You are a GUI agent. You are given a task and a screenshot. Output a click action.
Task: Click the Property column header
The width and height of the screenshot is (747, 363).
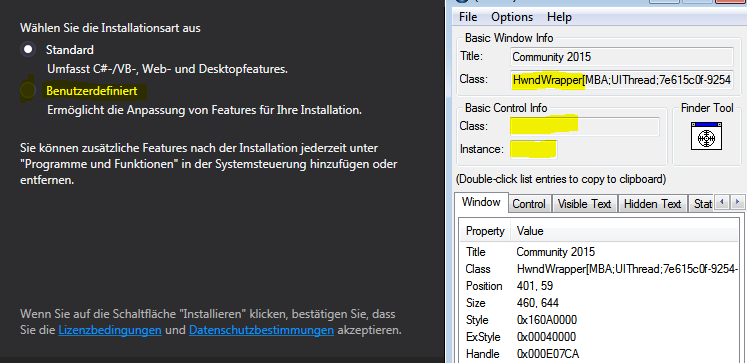(485, 231)
